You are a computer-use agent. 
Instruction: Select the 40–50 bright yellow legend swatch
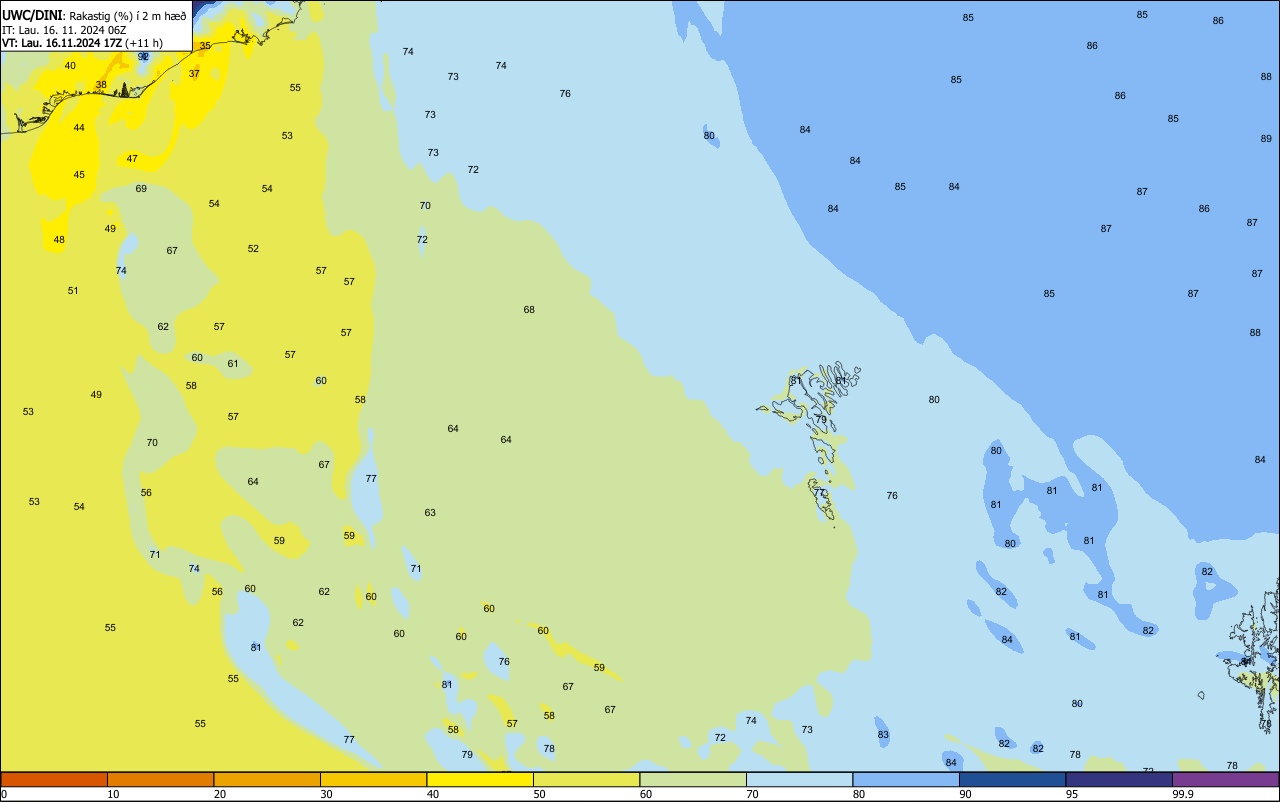[x=480, y=779]
